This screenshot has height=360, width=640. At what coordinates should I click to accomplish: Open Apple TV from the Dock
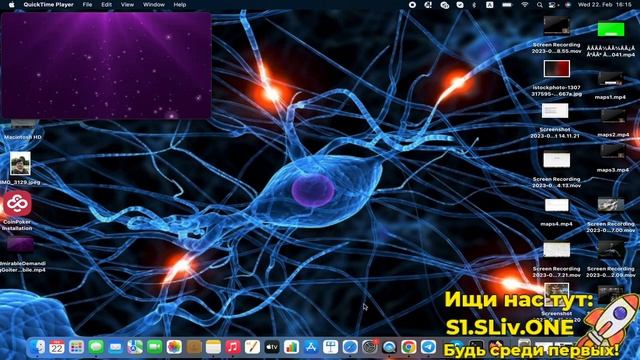pyautogui.click(x=272, y=347)
